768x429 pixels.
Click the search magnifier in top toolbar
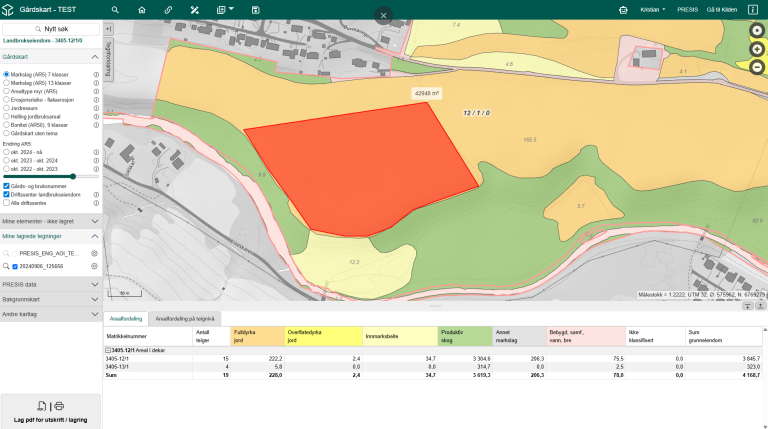coord(115,9)
